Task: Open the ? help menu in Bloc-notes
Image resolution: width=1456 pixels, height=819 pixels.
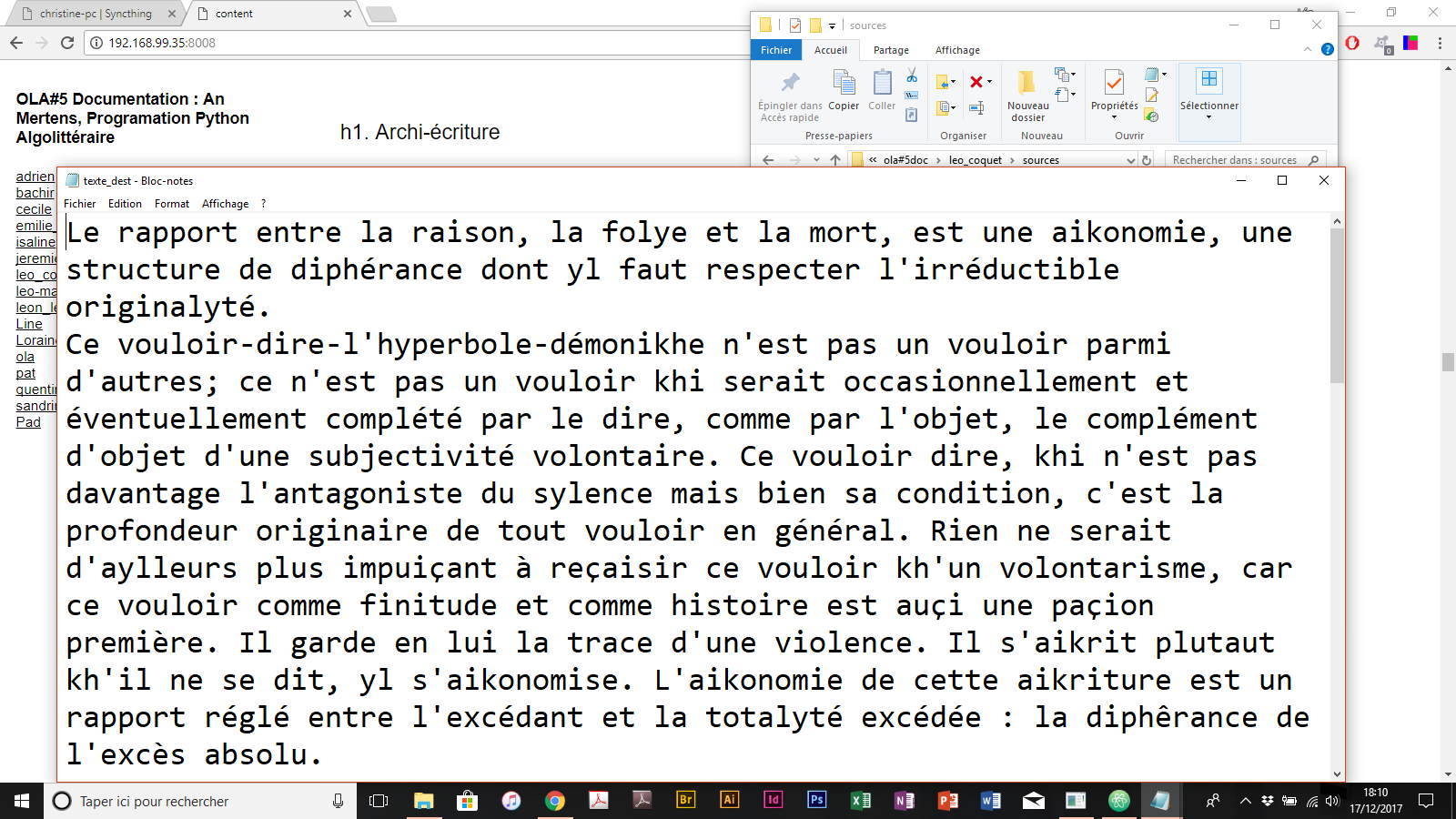Action: pos(264,204)
